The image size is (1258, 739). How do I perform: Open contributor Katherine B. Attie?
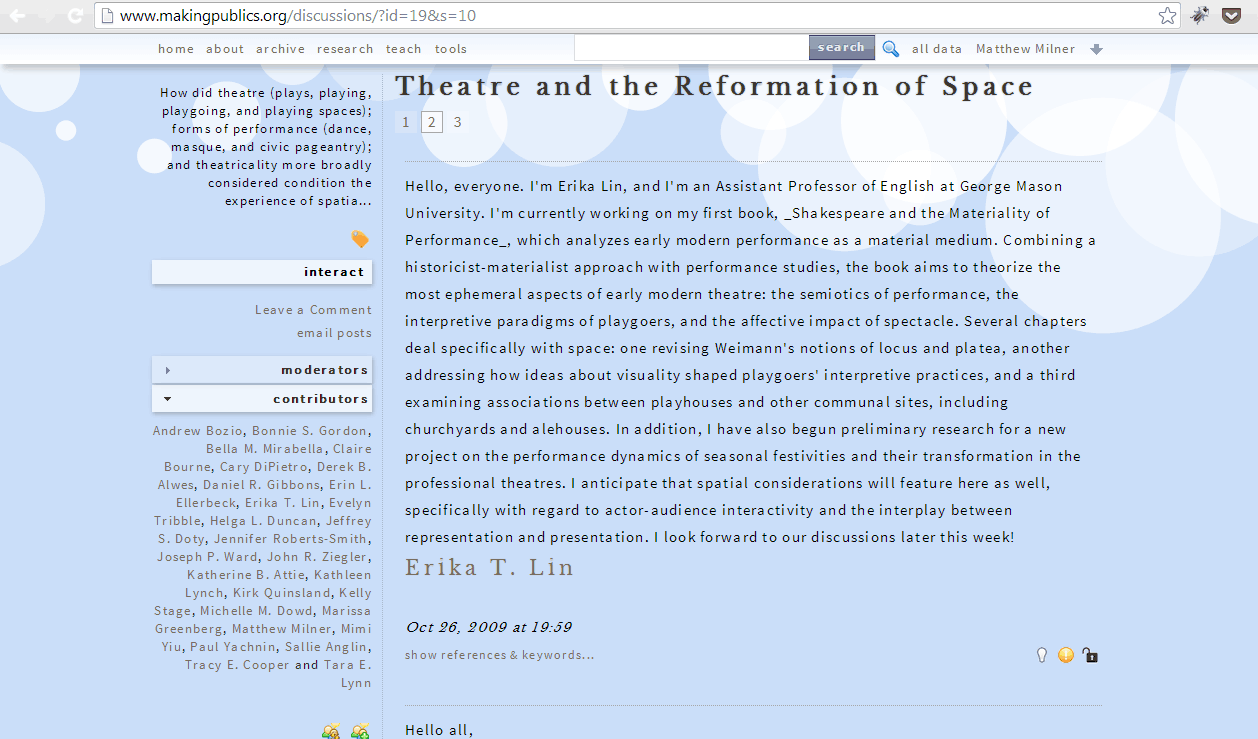[246, 575]
